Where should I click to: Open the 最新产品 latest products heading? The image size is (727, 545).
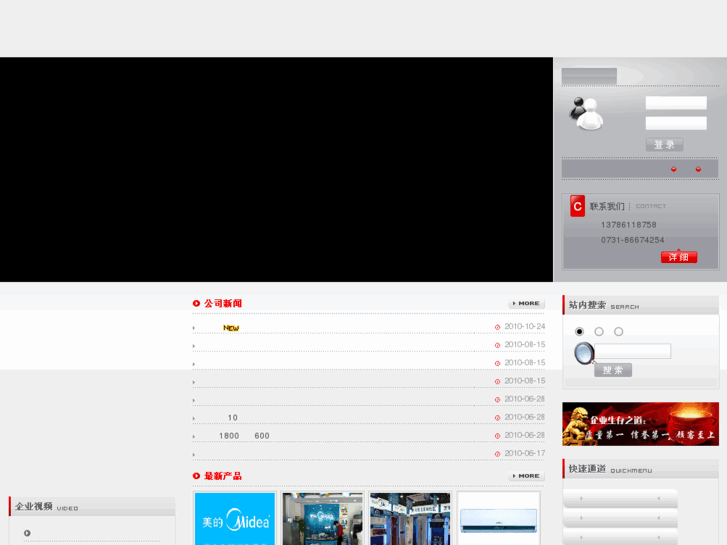coord(223,476)
